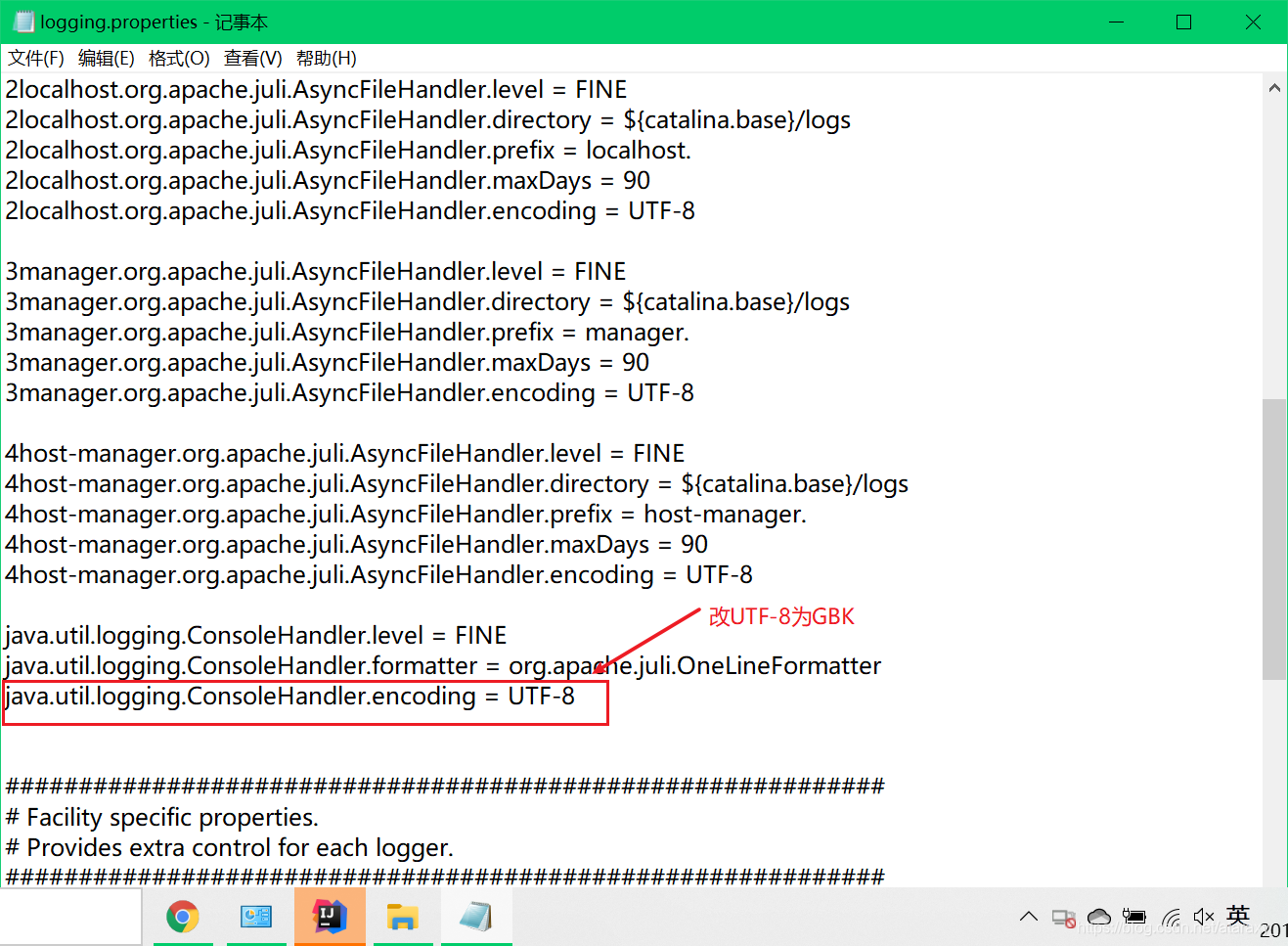Screen dimensions: 1288x946
Task: Click the '# Facility specific properties.' comment
Action: pos(162,818)
